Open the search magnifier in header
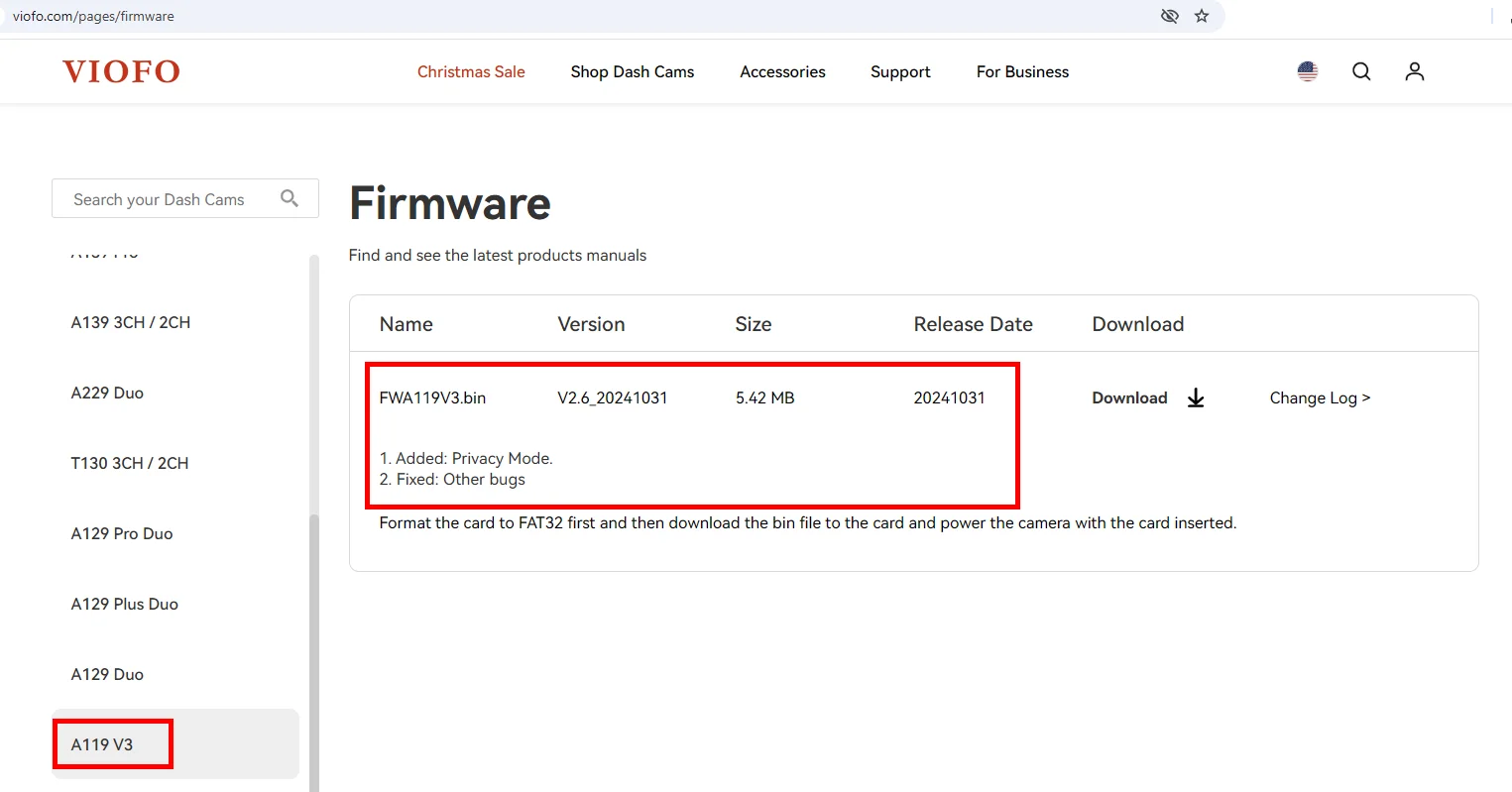 tap(1361, 71)
